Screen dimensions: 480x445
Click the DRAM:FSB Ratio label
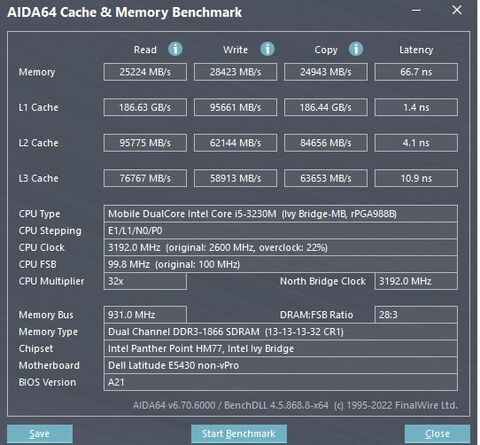click(316, 315)
